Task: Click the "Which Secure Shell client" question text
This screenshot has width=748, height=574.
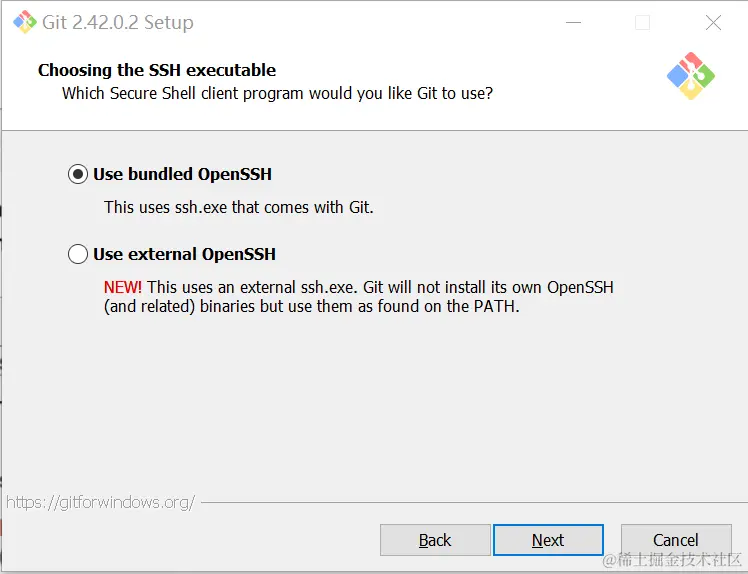Action: coord(277,93)
